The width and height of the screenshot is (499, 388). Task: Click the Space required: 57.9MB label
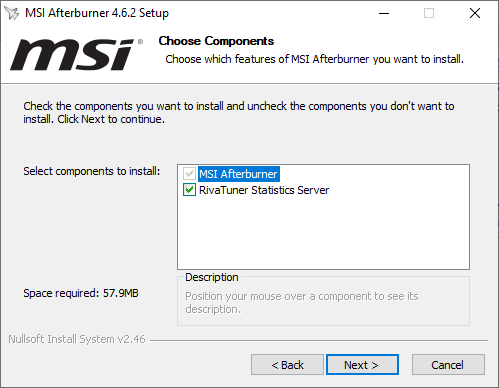[81, 293]
